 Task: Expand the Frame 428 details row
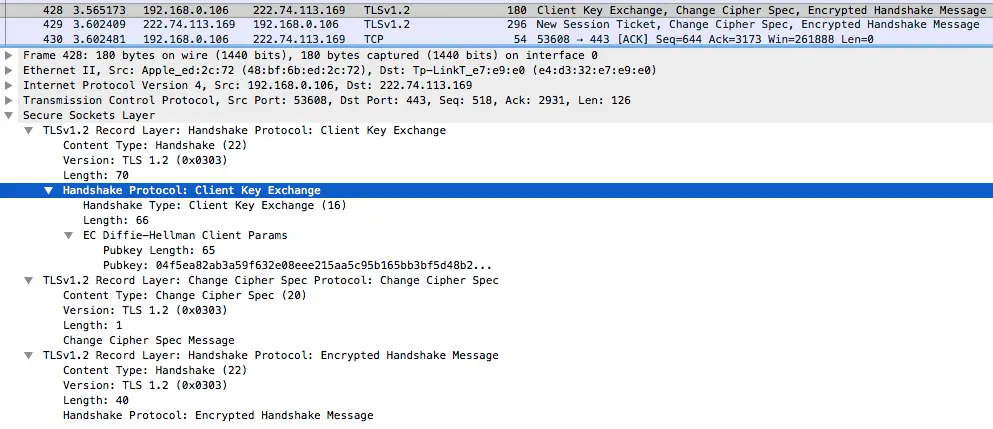8,56
